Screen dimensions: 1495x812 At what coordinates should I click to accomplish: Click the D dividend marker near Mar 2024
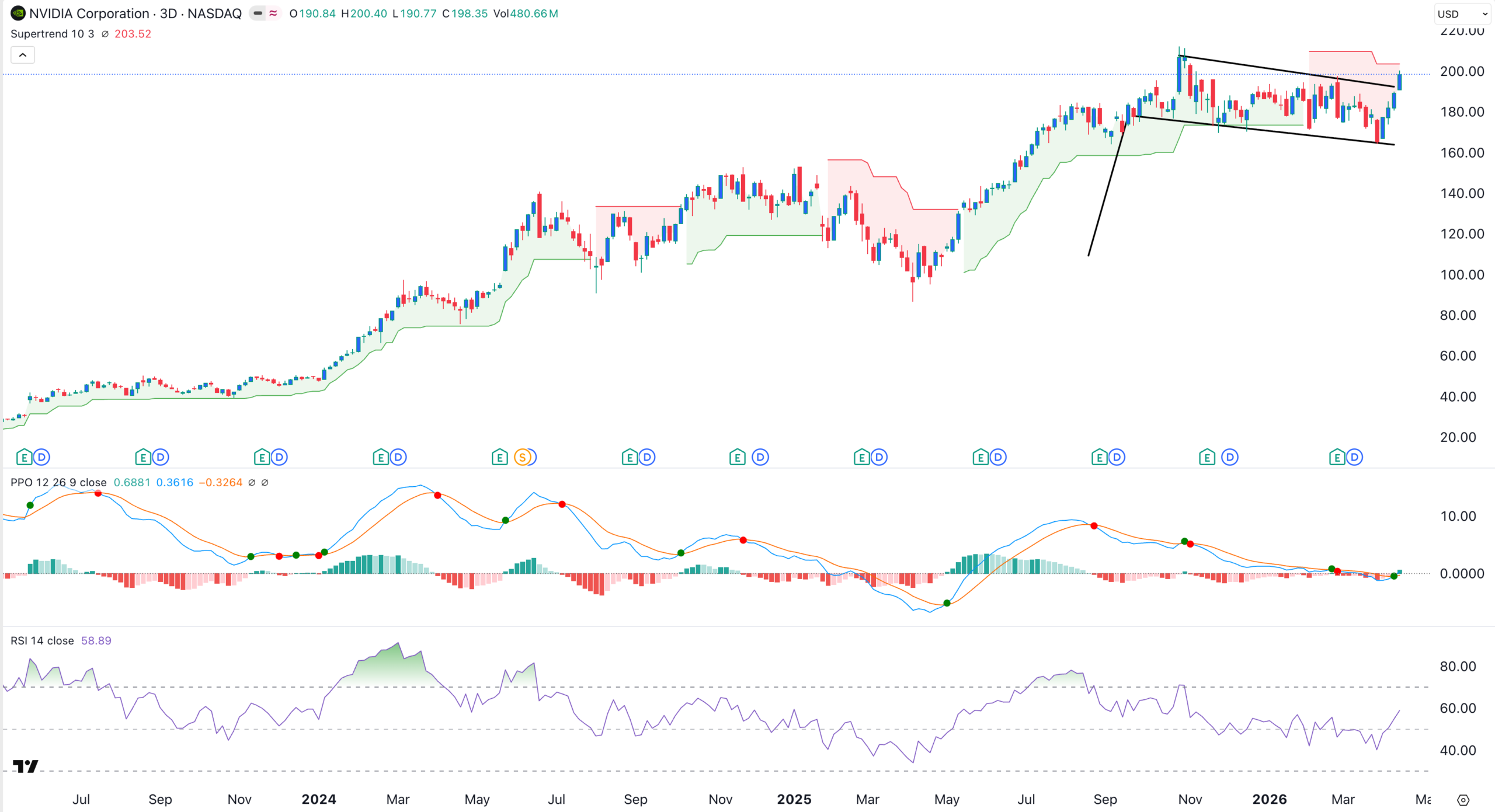tap(397, 457)
